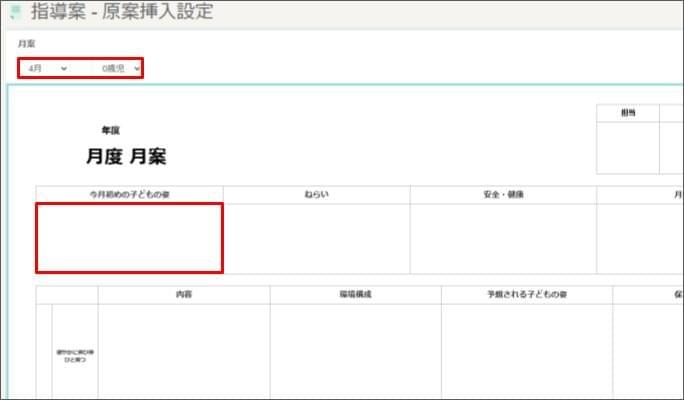Screen dimensions: 684x400
Task: Click the document icon beside 指導案 title
Action: pyautogui.click(x=16, y=13)
